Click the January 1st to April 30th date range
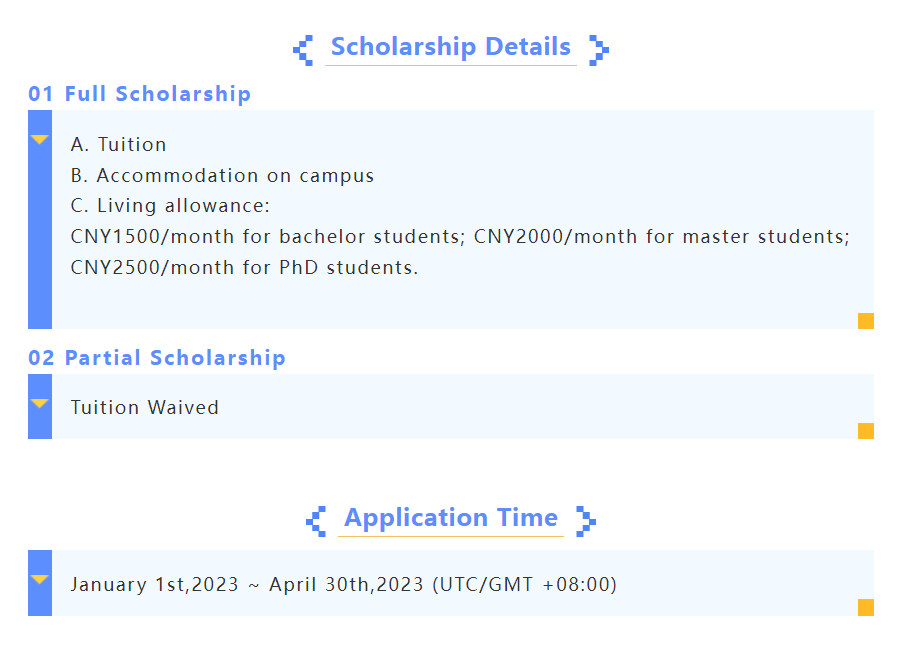The image size is (916, 651). [x=343, y=584]
